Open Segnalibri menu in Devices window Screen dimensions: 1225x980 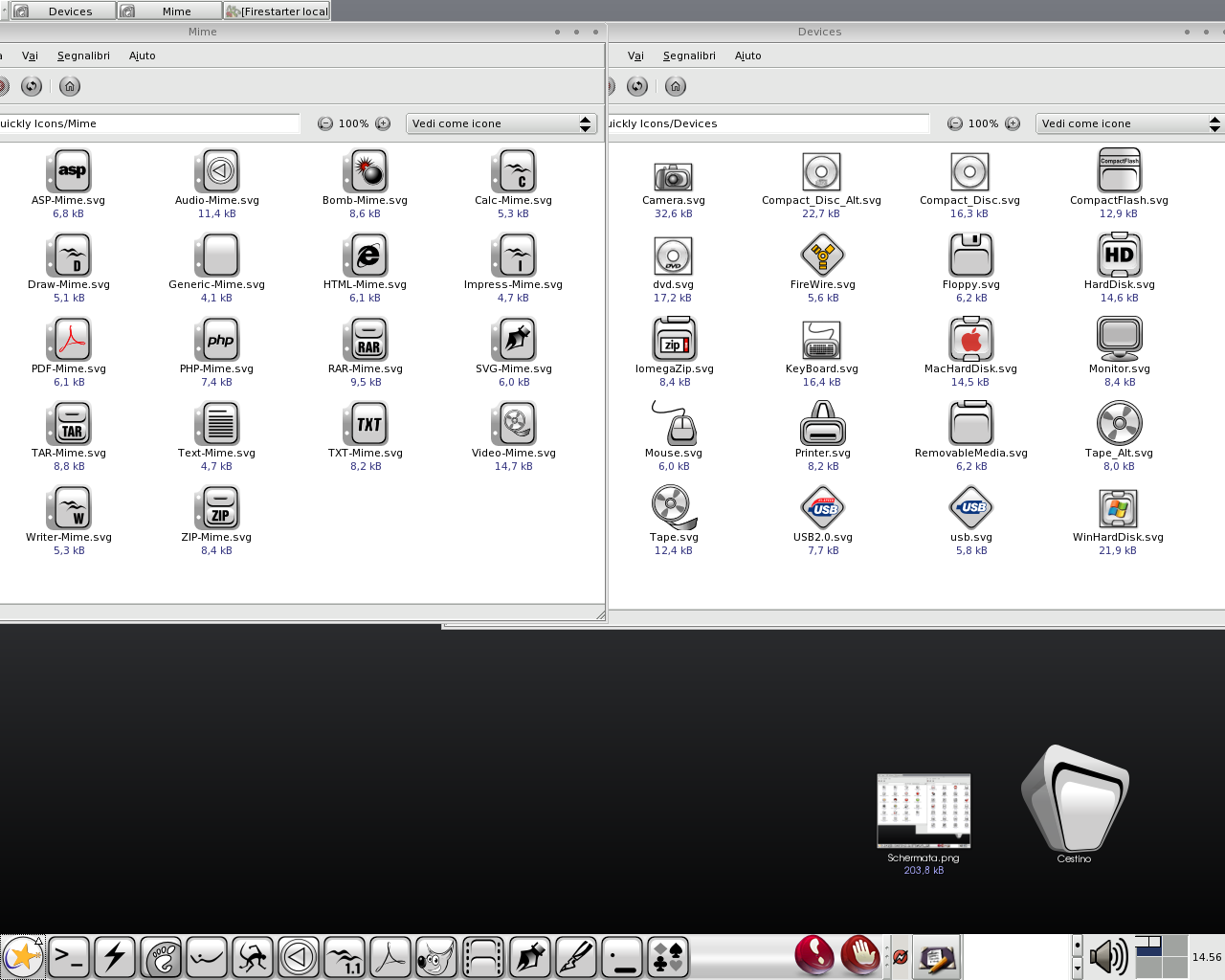689,56
